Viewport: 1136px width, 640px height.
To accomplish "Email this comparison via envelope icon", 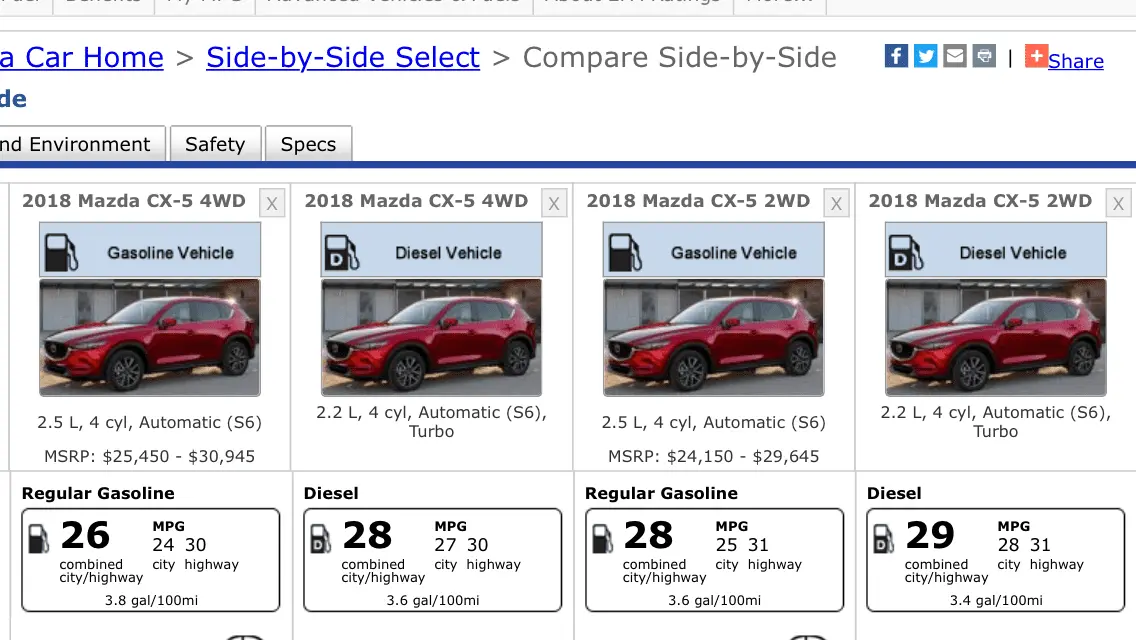I will [x=955, y=56].
